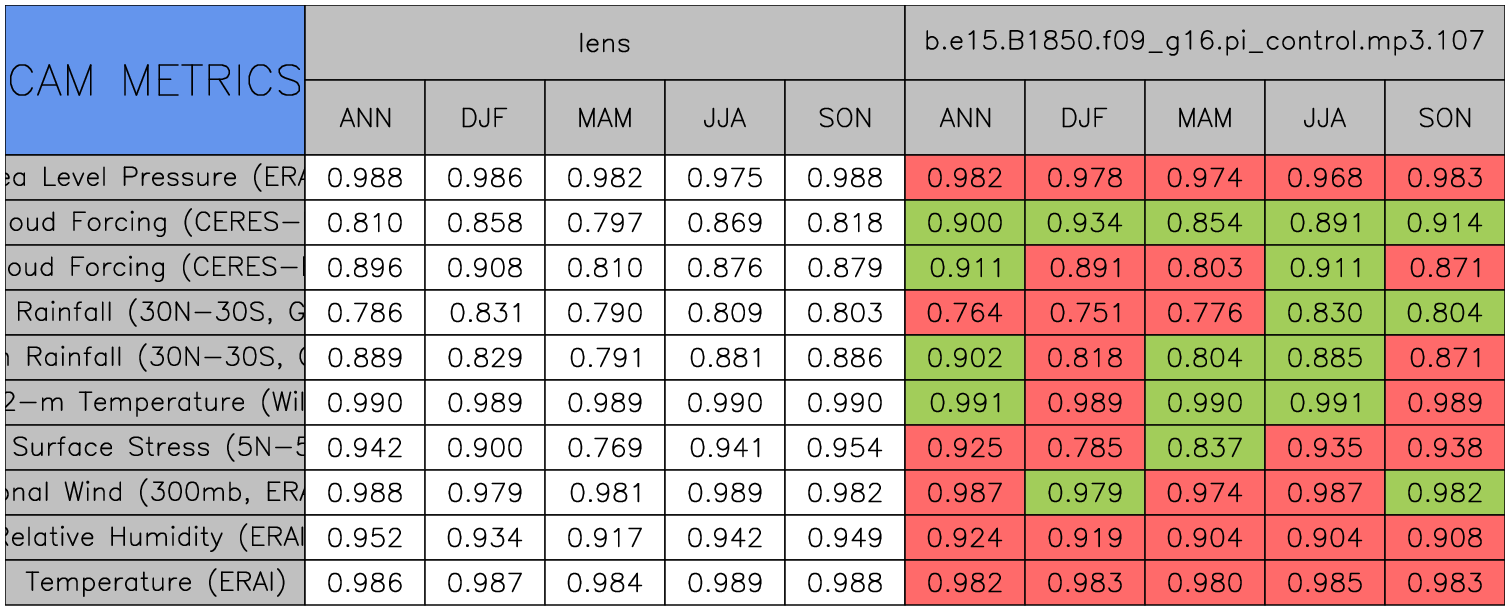This screenshot has width=1510, height=611.
Task: Click the ANN column header under lens
Action: tap(365, 118)
